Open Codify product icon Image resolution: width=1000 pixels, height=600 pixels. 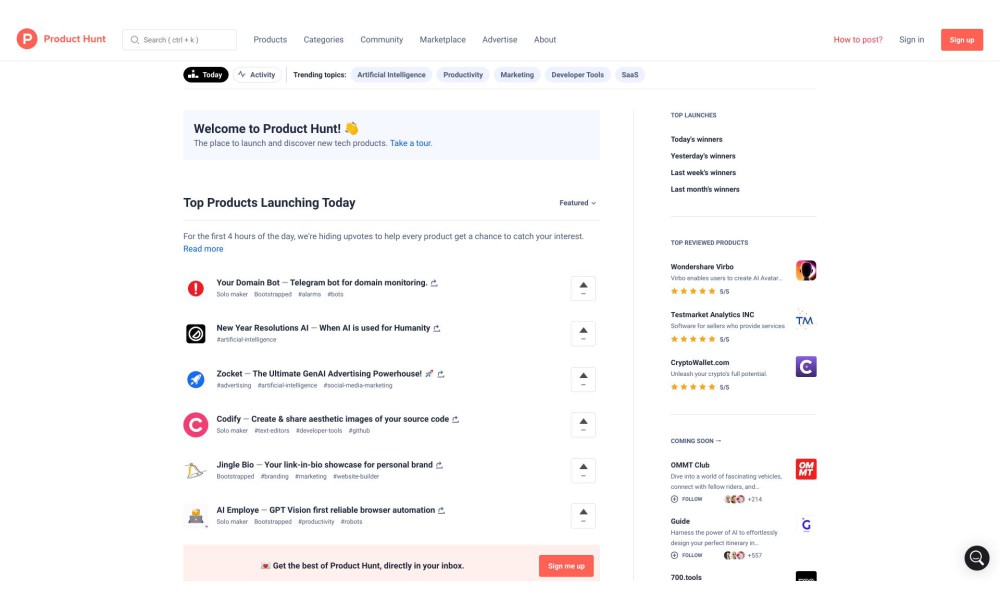pos(196,425)
